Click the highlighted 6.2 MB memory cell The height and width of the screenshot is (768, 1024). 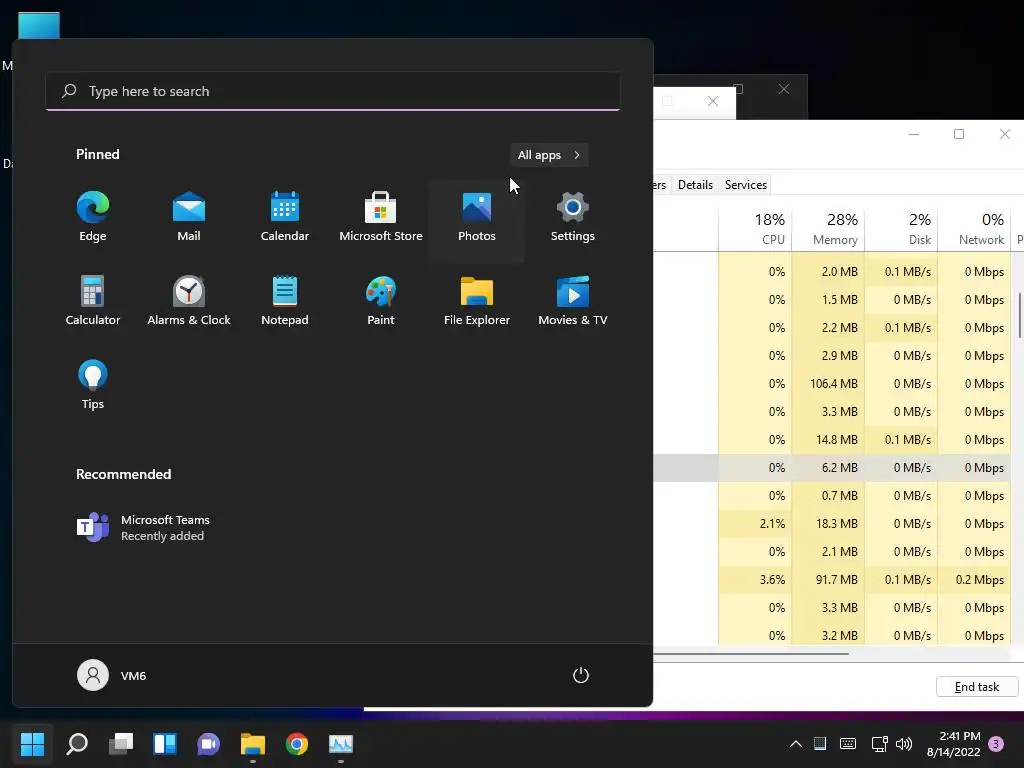[828, 468]
